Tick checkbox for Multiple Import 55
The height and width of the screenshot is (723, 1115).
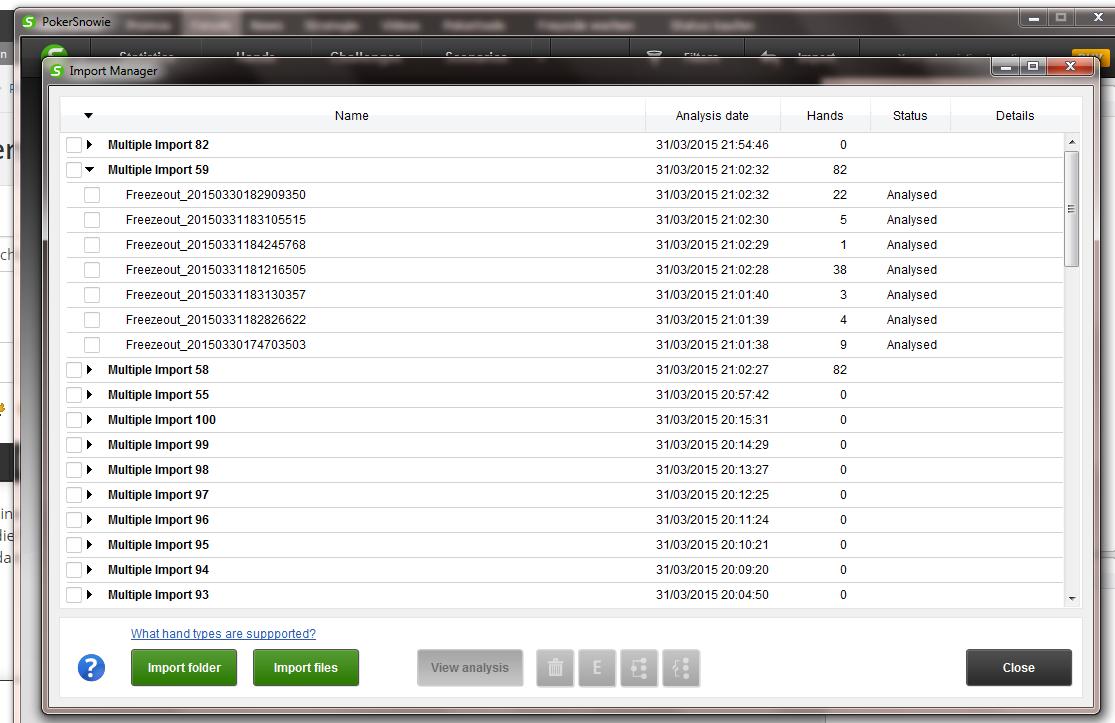(x=74, y=395)
